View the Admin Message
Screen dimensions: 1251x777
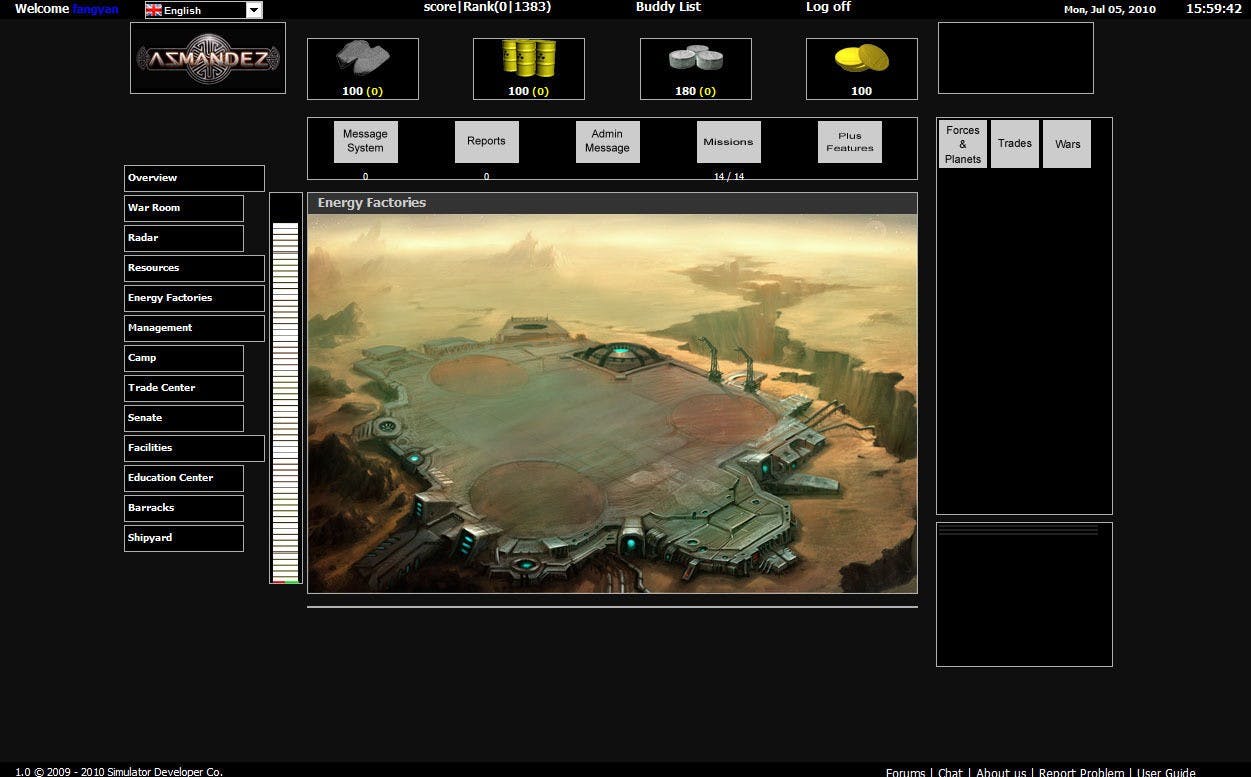pyautogui.click(x=607, y=141)
